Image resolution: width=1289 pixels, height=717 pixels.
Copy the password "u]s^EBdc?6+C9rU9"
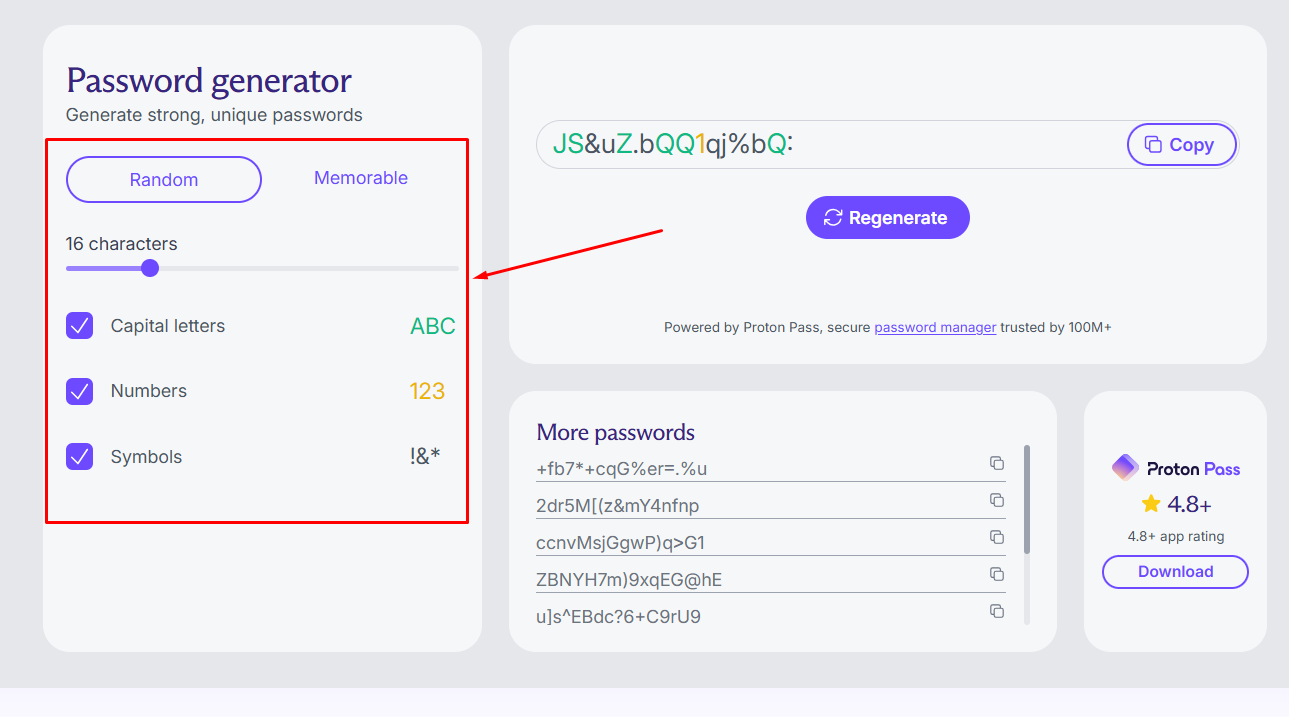tap(996, 610)
